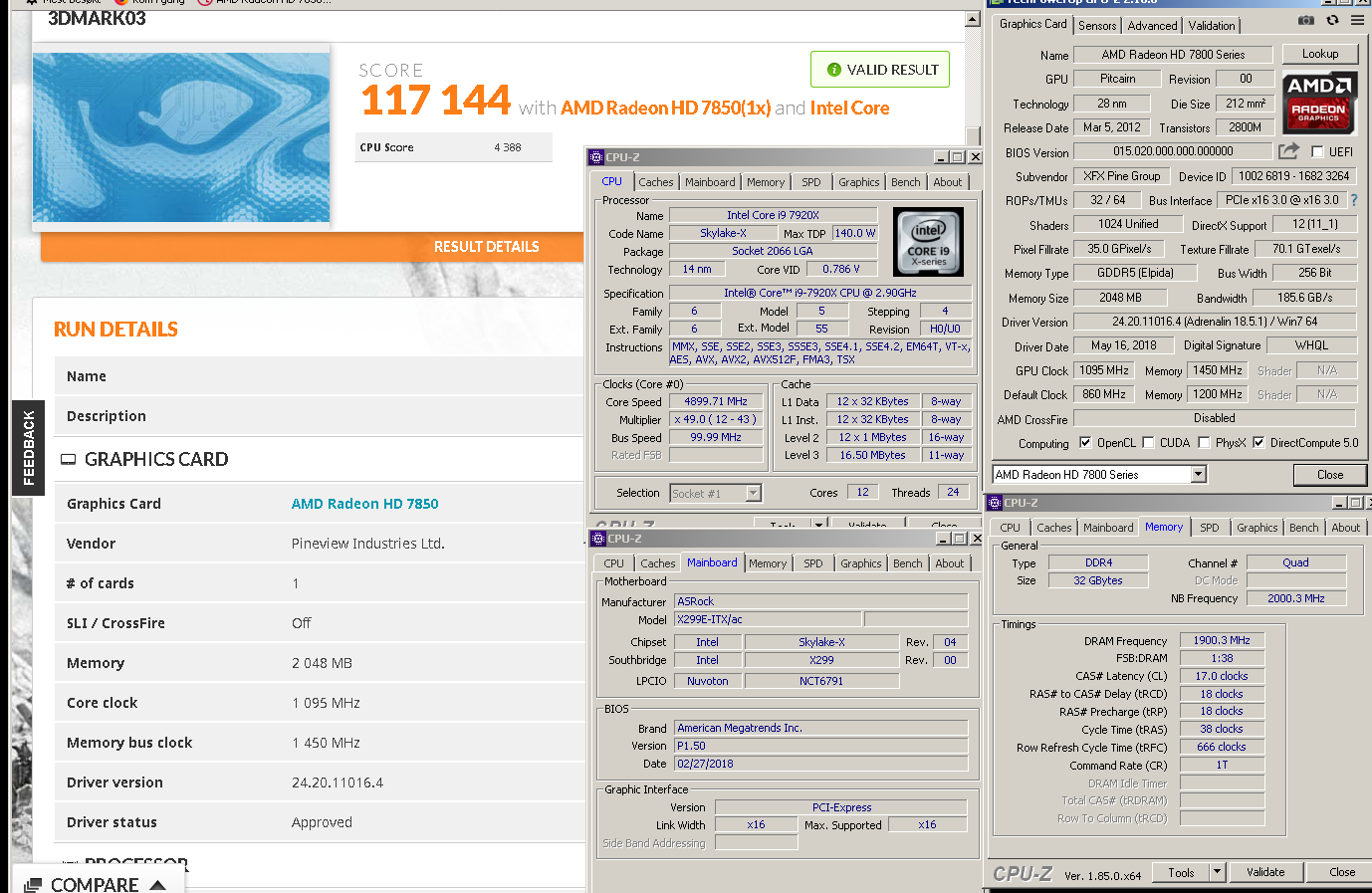Click Driver status value Approved
The image size is (1372, 893).
click(322, 822)
